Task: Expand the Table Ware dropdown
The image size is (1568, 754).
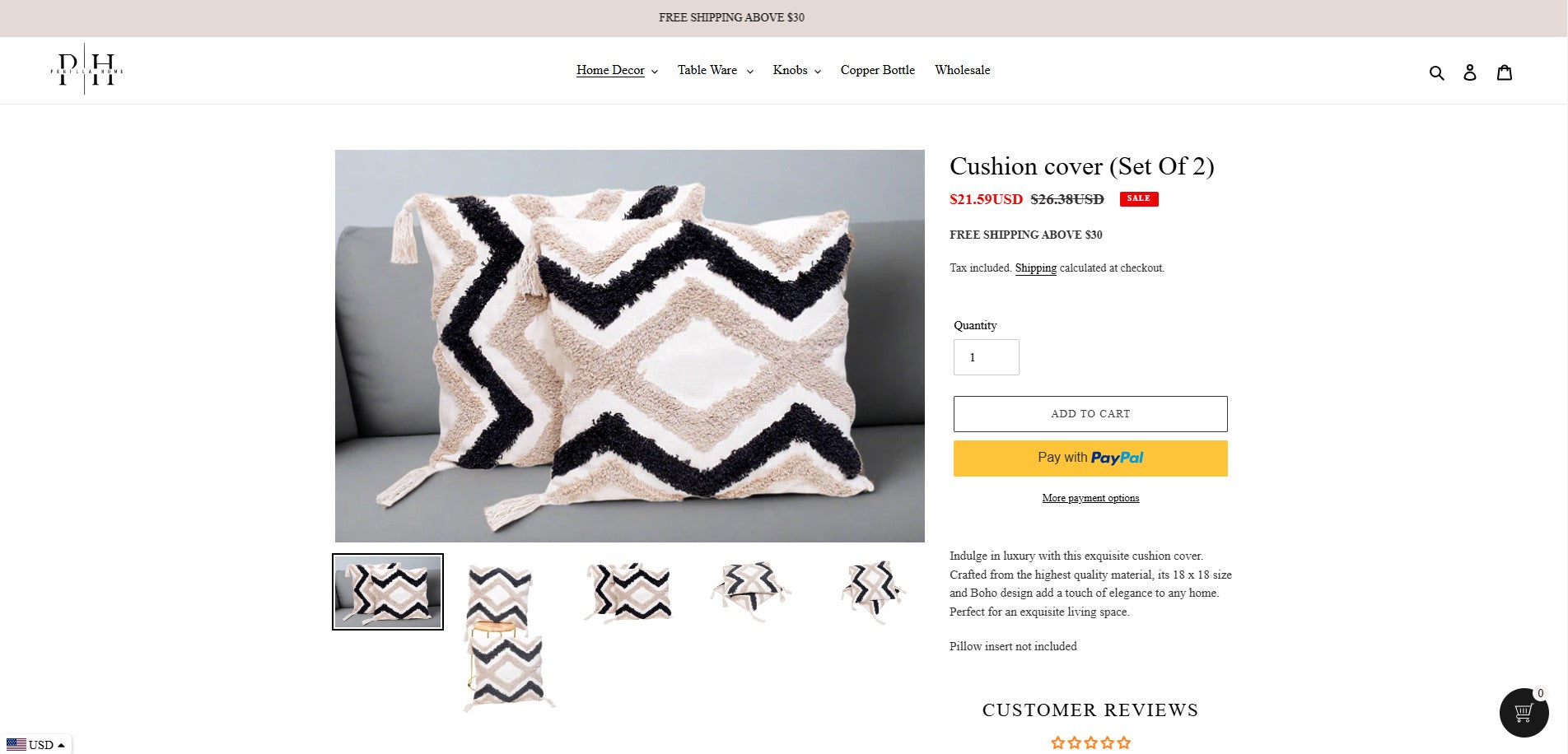Action: [x=715, y=71]
